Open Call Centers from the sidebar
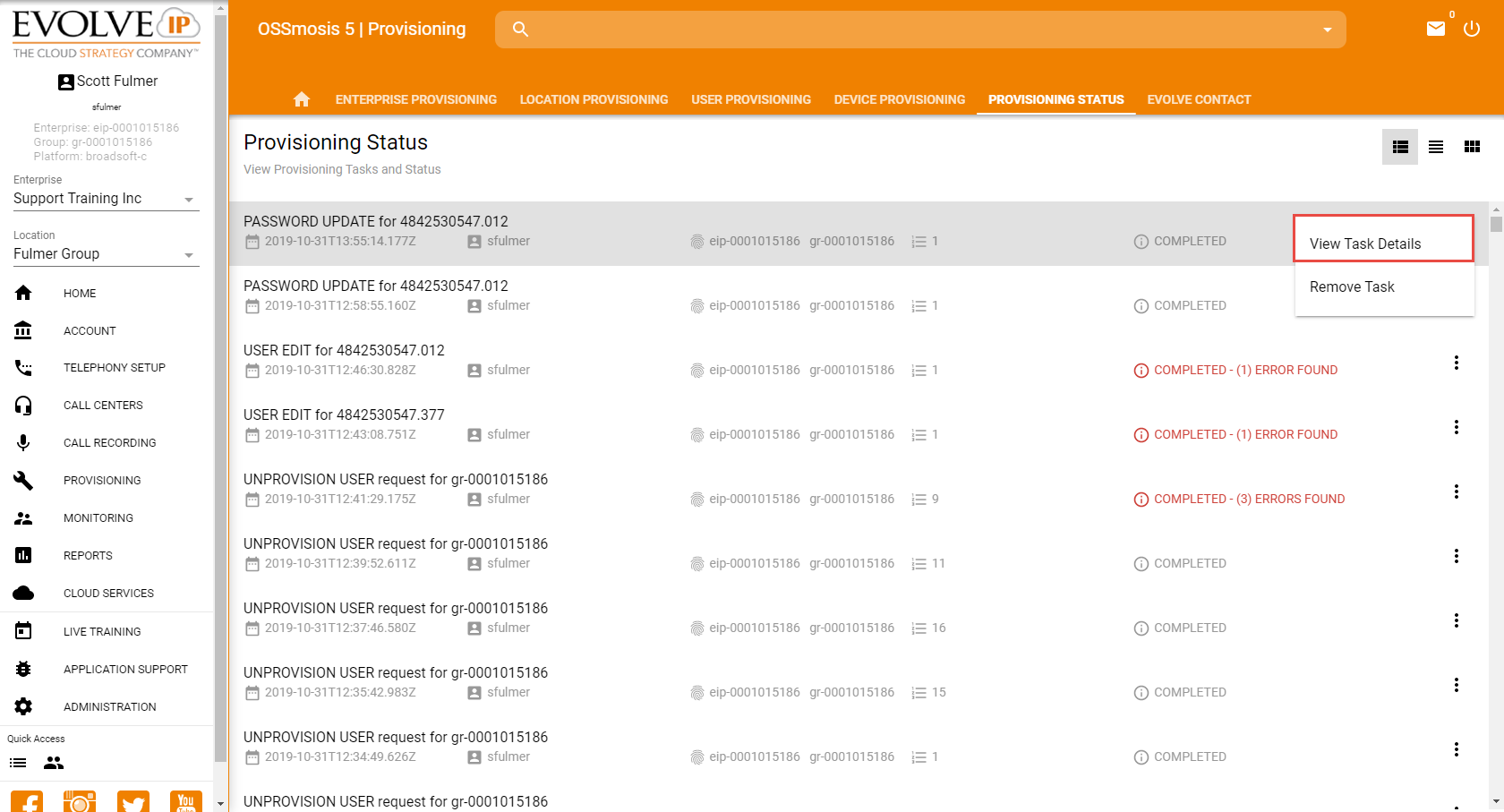 pyautogui.click(x=103, y=406)
